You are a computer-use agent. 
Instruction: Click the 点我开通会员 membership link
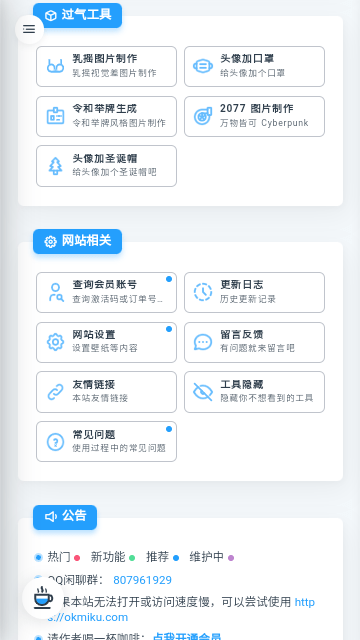(x=187, y=636)
